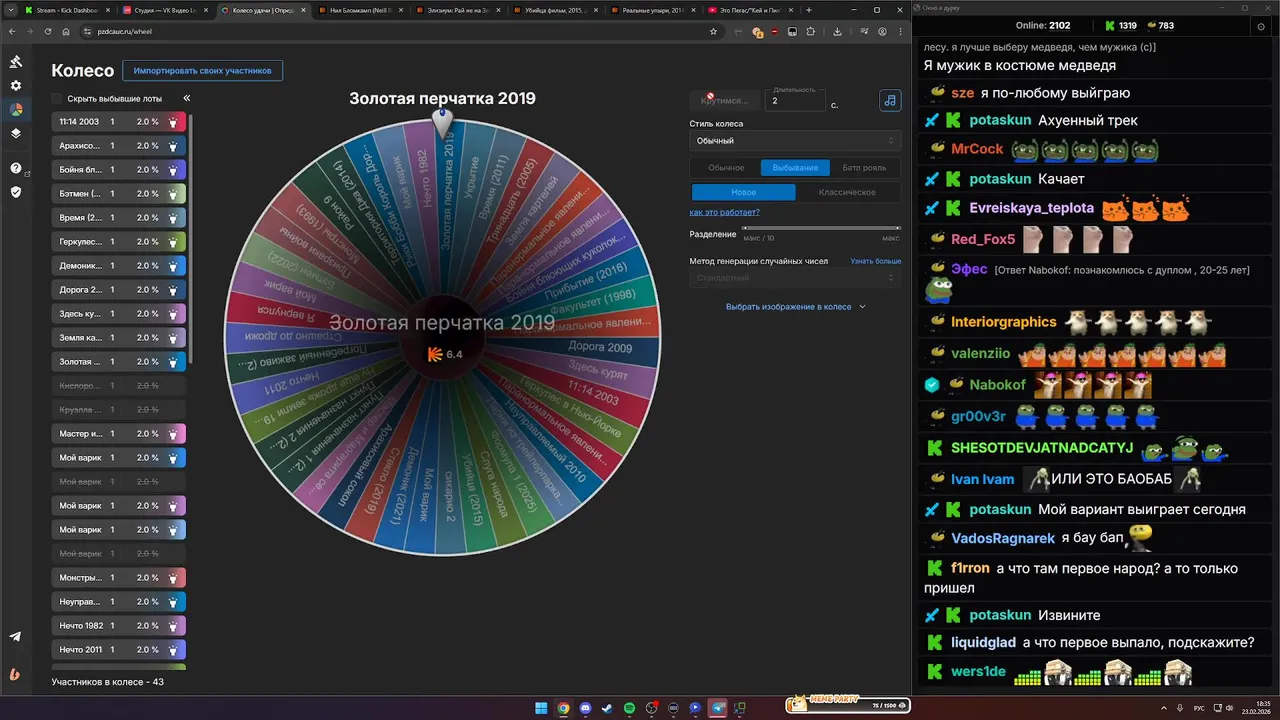Open the layers stack sidebar icon

pos(16,133)
